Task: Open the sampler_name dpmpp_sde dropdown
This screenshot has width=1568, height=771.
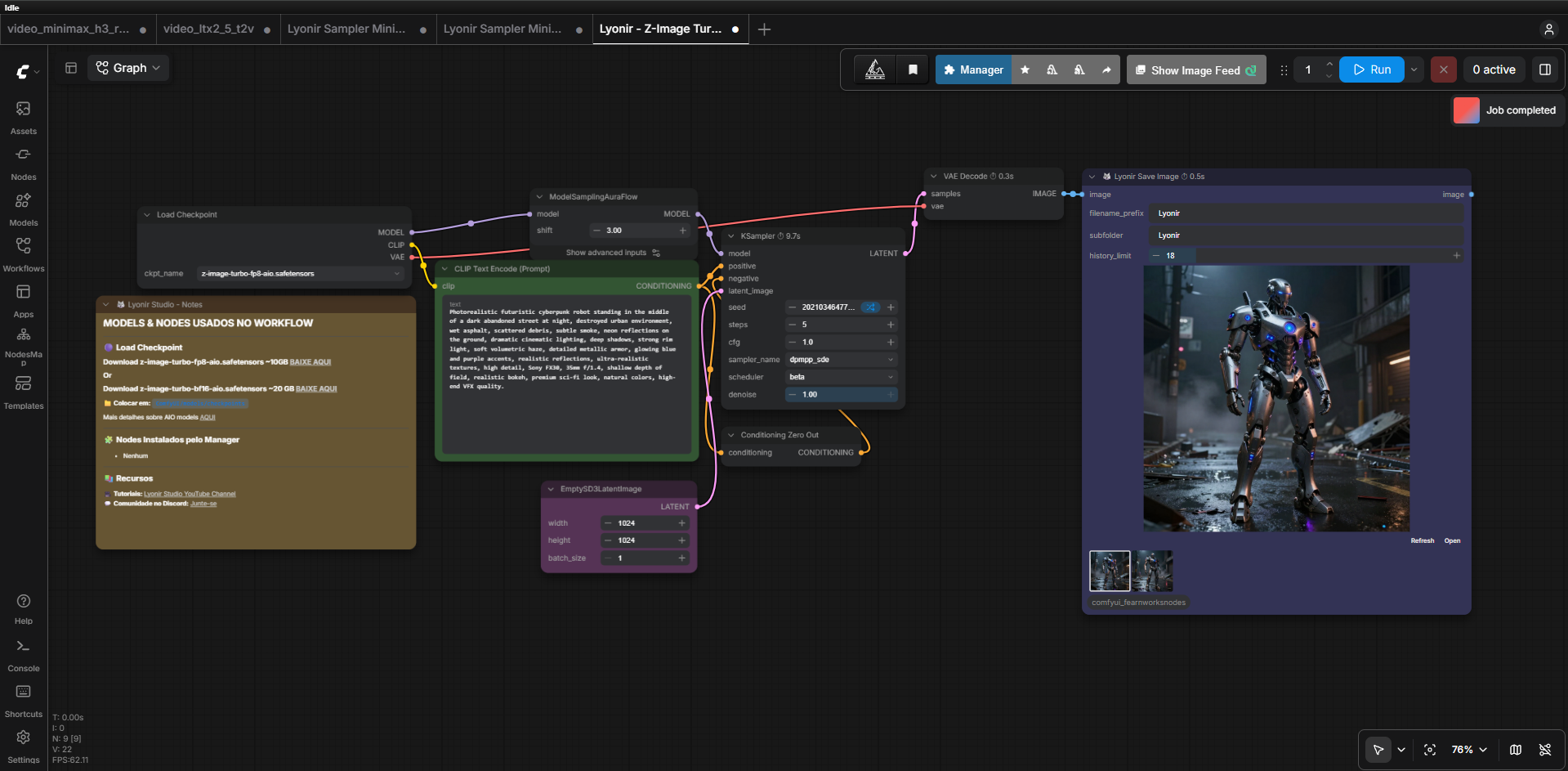Action: click(x=842, y=360)
